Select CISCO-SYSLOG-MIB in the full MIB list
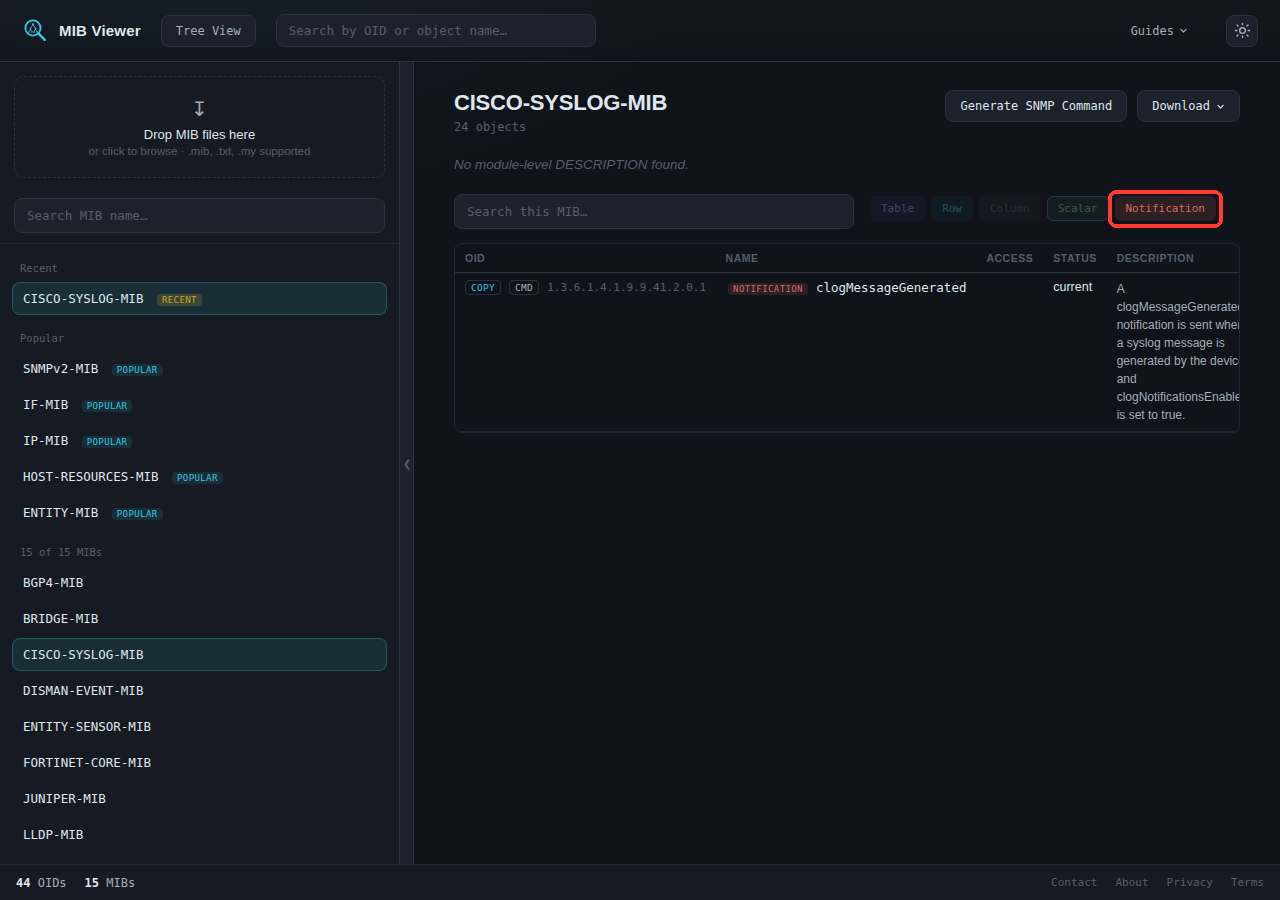Viewport: 1280px width, 900px height. pyautogui.click(x=199, y=655)
